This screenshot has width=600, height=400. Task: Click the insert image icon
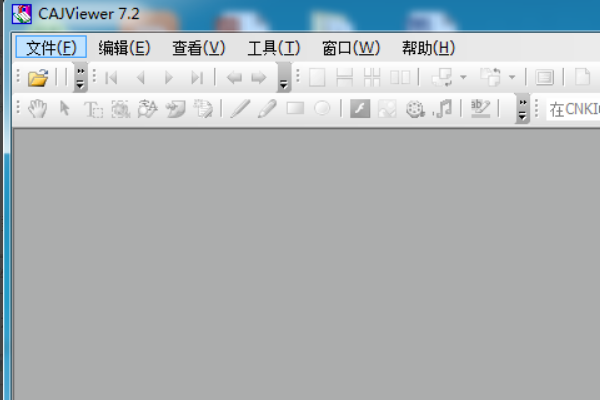[x=387, y=109]
